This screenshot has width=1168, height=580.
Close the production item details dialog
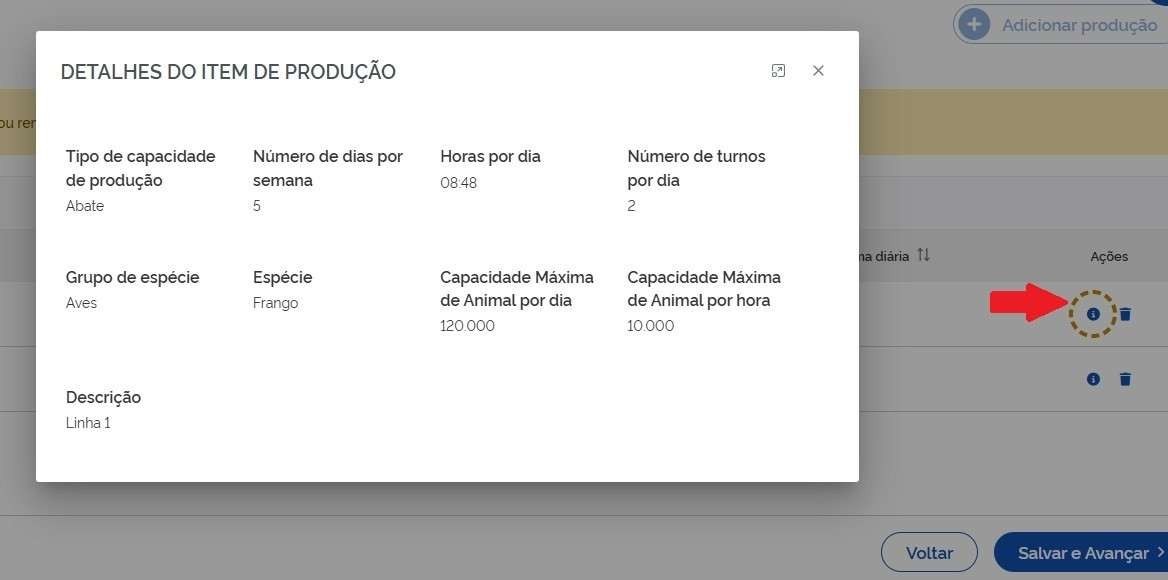(x=818, y=71)
